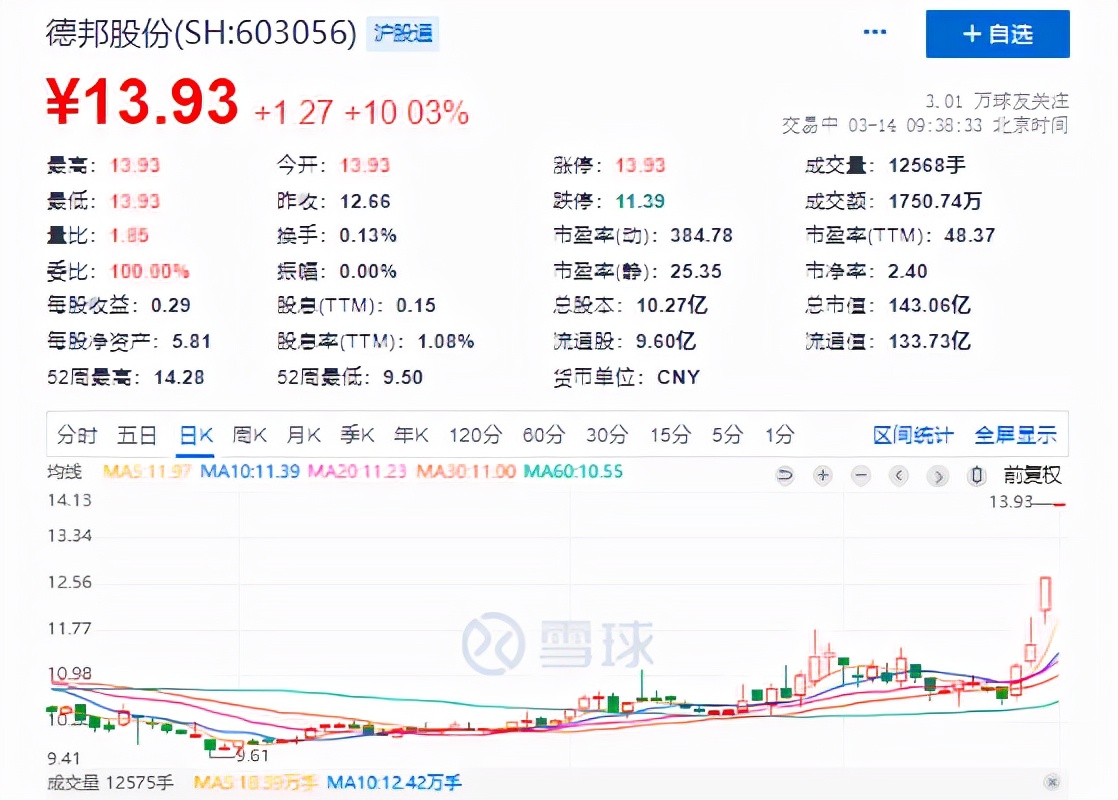Click the 货币单位 CNY value
The height and width of the screenshot is (800, 1118).
679,377
